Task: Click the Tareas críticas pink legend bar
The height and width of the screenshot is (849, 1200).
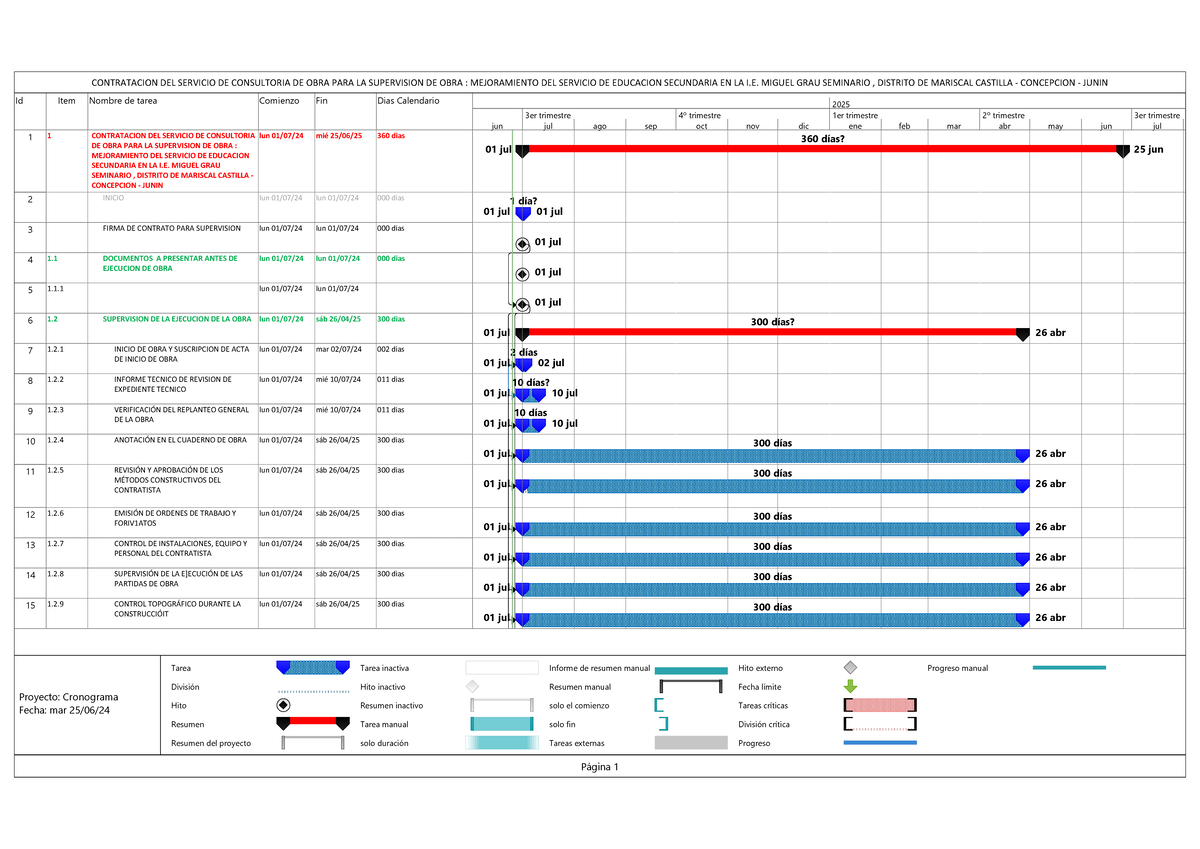Action: (880, 705)
